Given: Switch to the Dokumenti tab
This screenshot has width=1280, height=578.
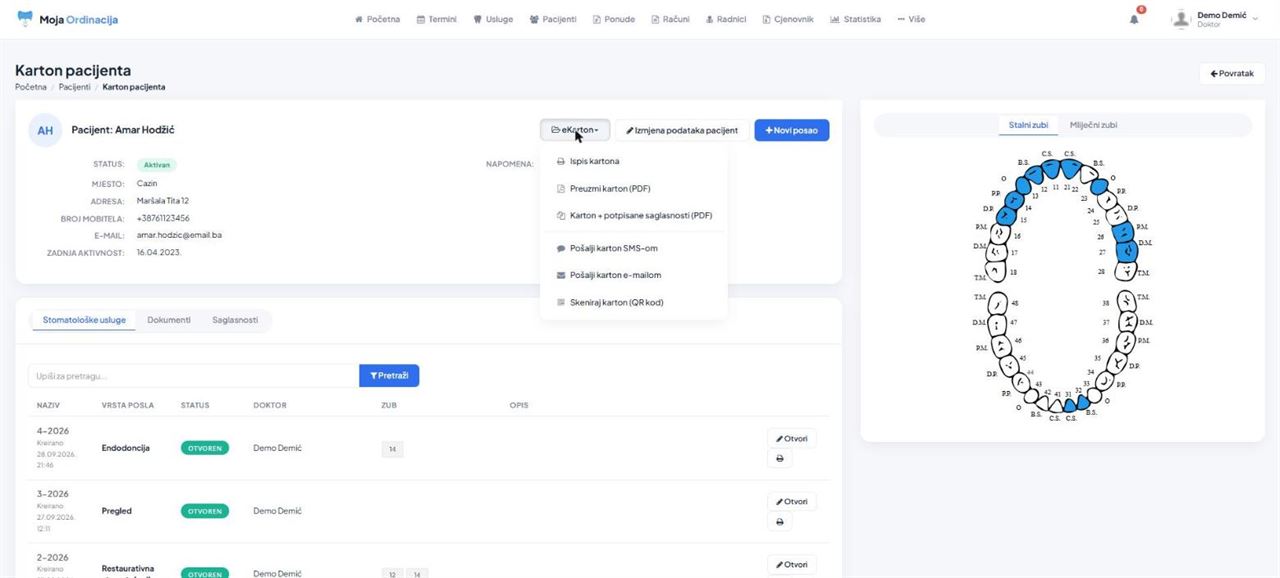Looking at the screenshot, I should [169, 320].
